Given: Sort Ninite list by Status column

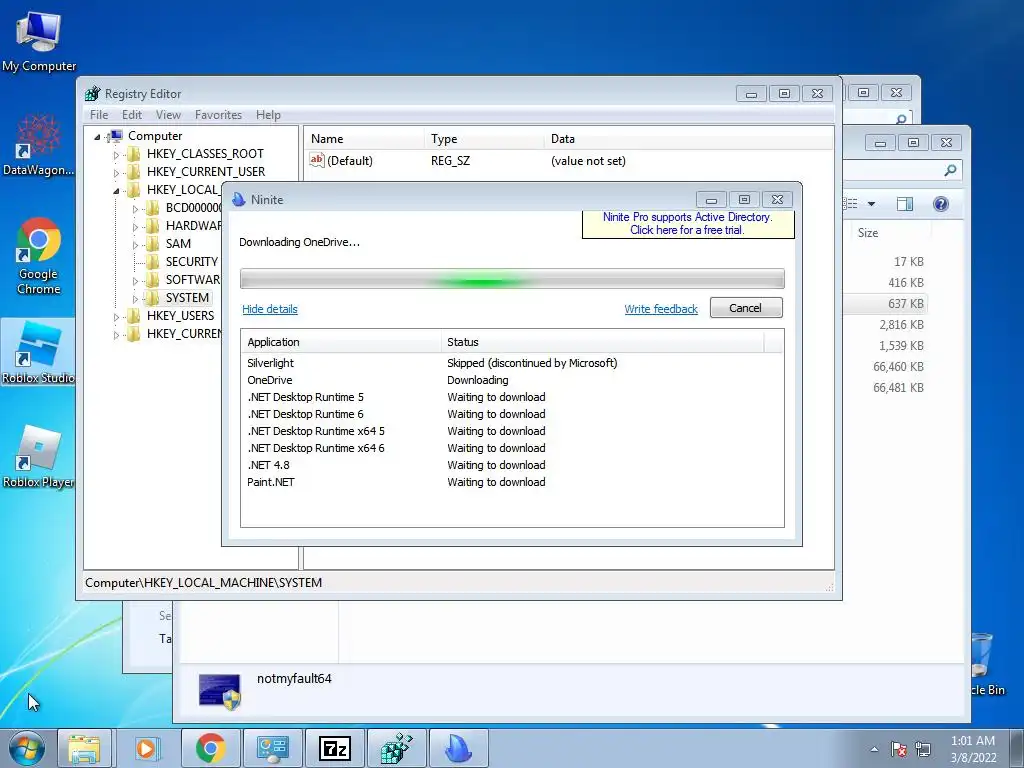Looking at the screenshot, I should coord(602,342).
